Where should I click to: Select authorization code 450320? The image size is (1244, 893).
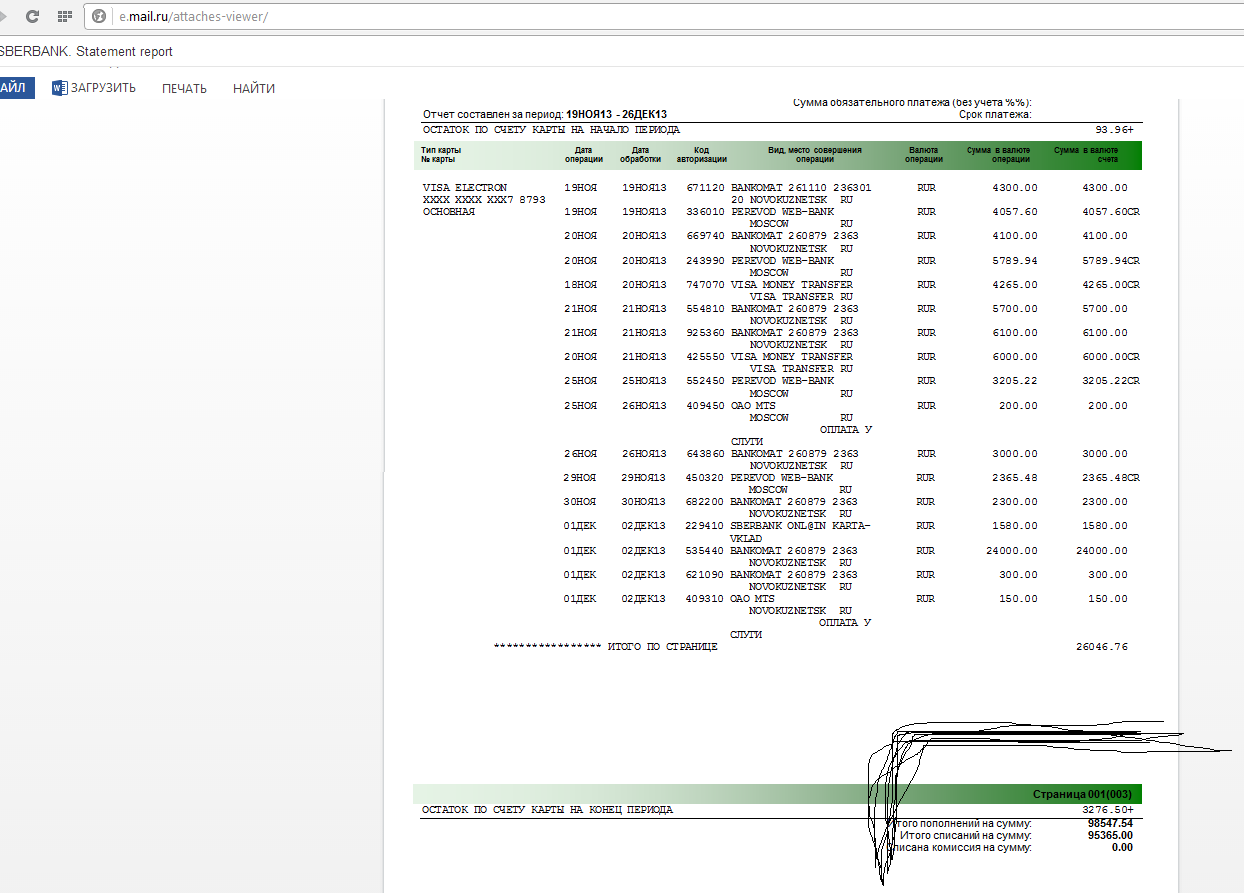click(705, 478)
